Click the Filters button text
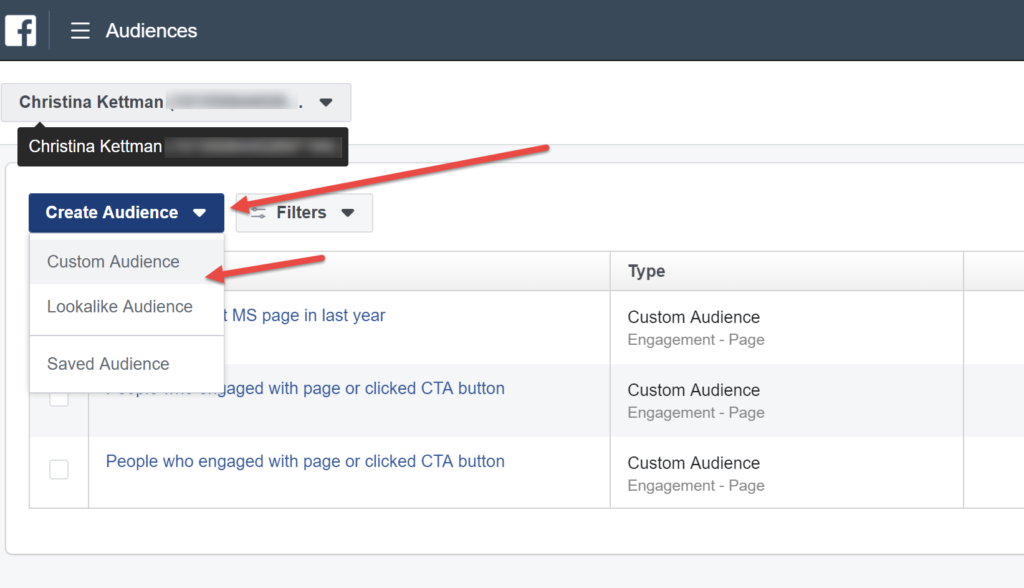 pyautogui.click(x=301, y=213)
